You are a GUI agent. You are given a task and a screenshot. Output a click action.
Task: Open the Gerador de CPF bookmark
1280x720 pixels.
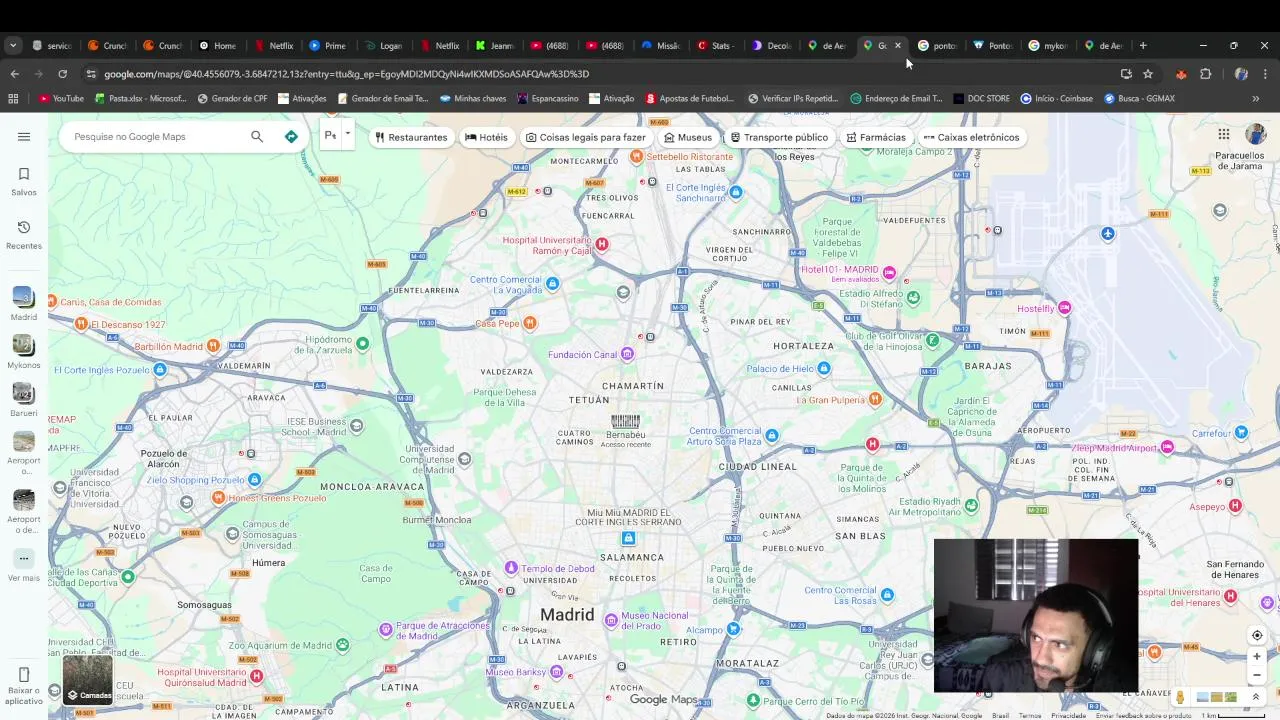point(233,98)
